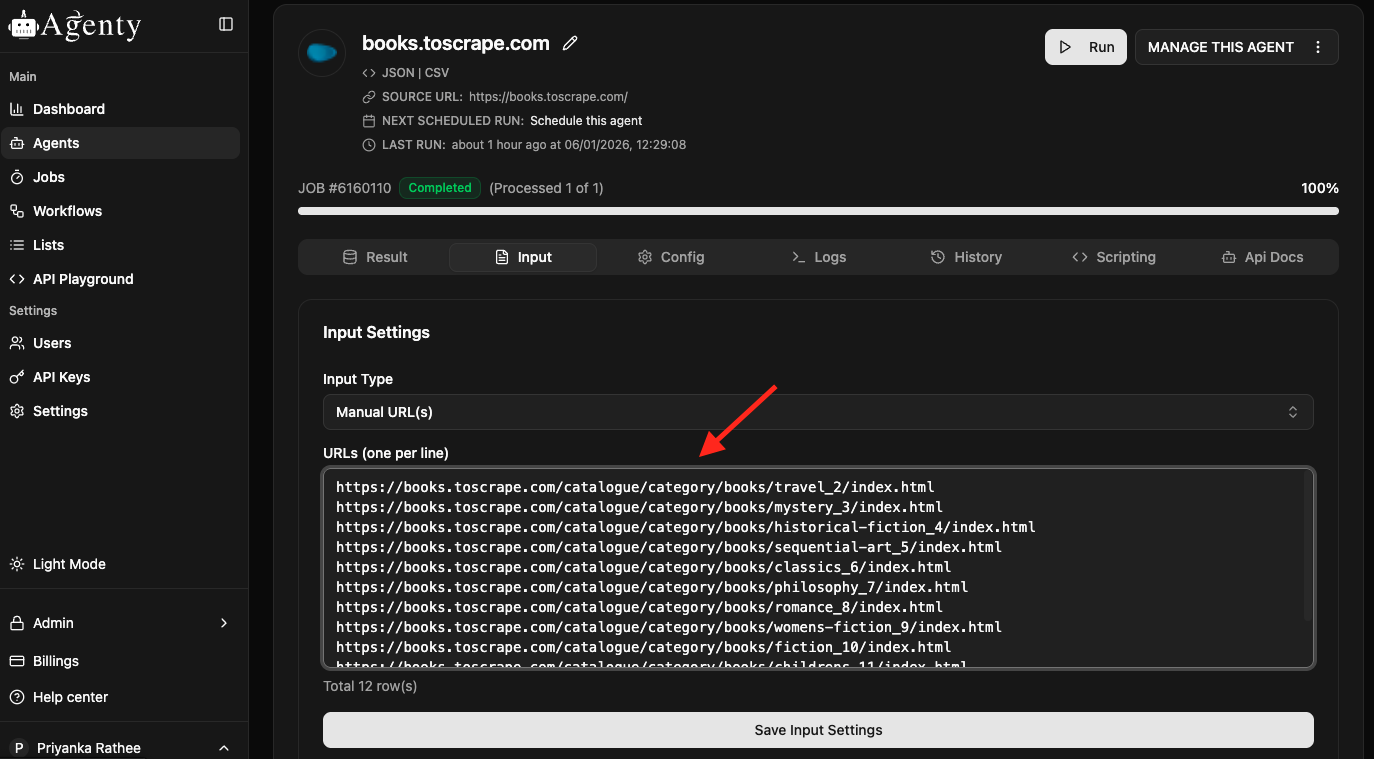Click inside the URLs text area
The image size is (1374, 759).
(817, 567)
